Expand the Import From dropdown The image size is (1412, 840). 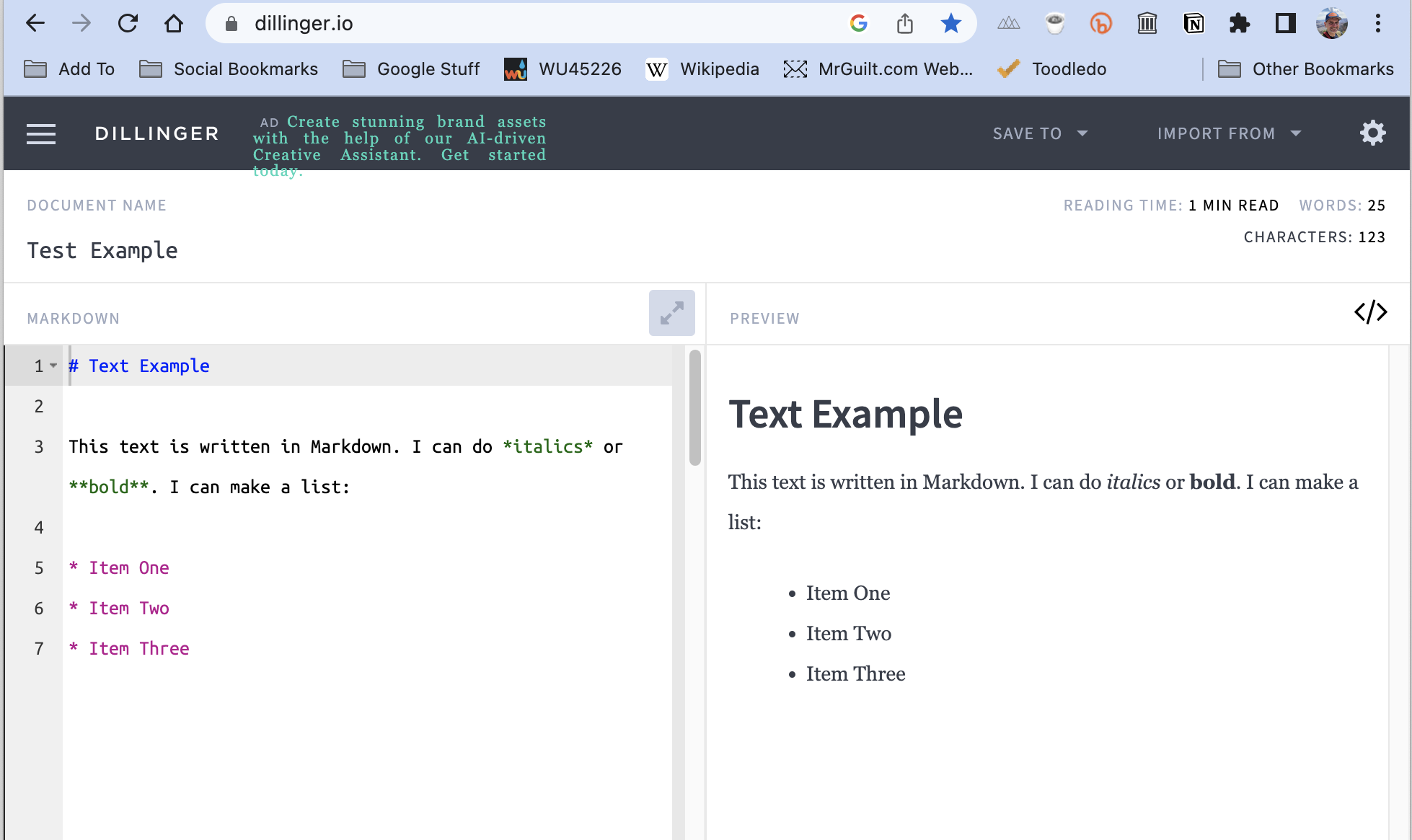[1229, 133]
